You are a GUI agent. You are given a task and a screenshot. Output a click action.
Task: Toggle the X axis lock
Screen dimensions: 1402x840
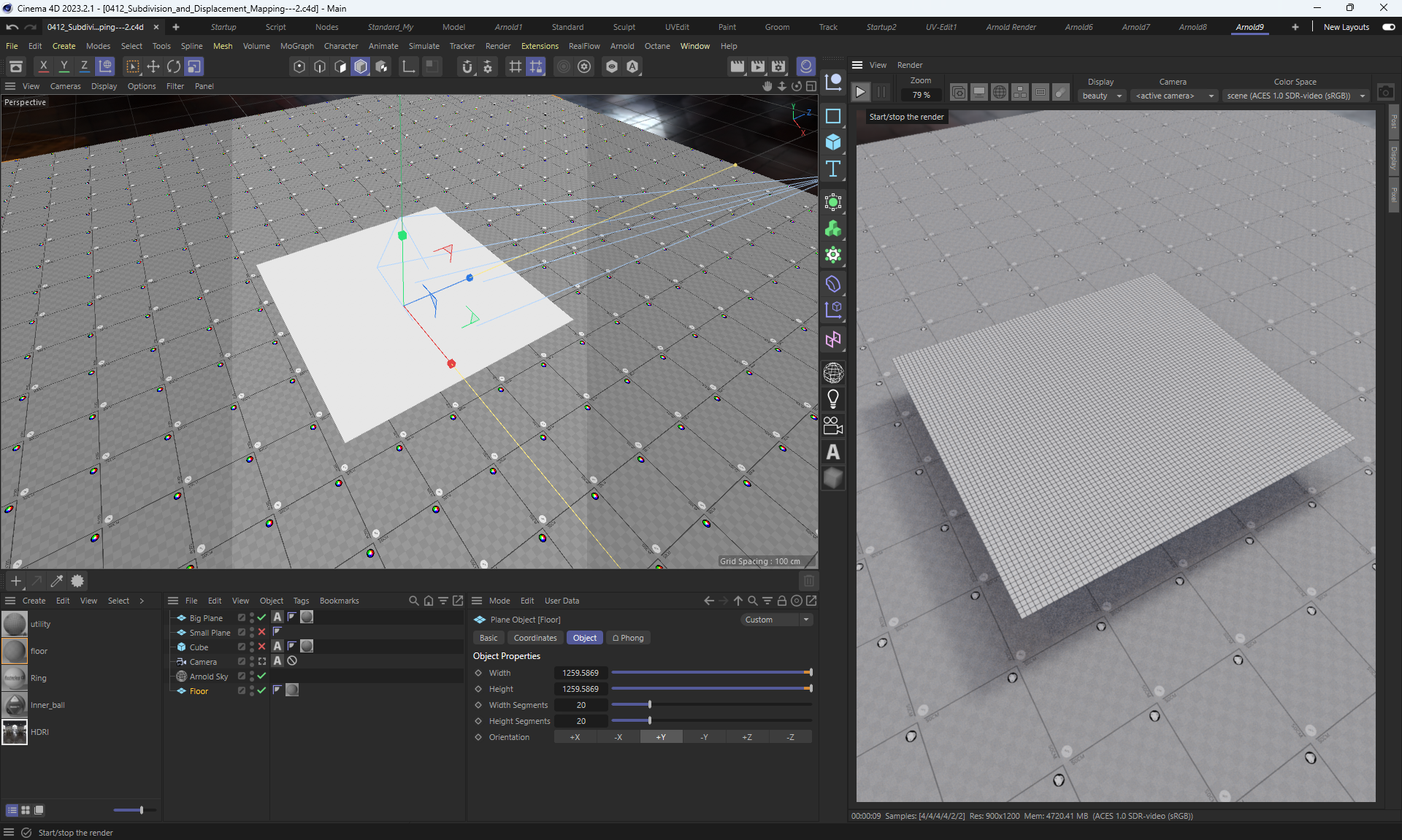click(44, 66)
